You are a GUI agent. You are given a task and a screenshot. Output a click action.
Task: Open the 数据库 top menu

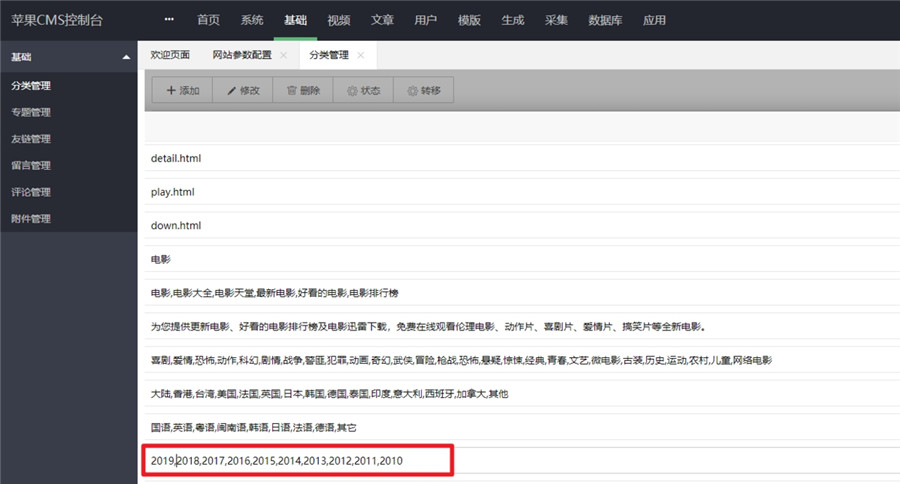click(608, 20)
